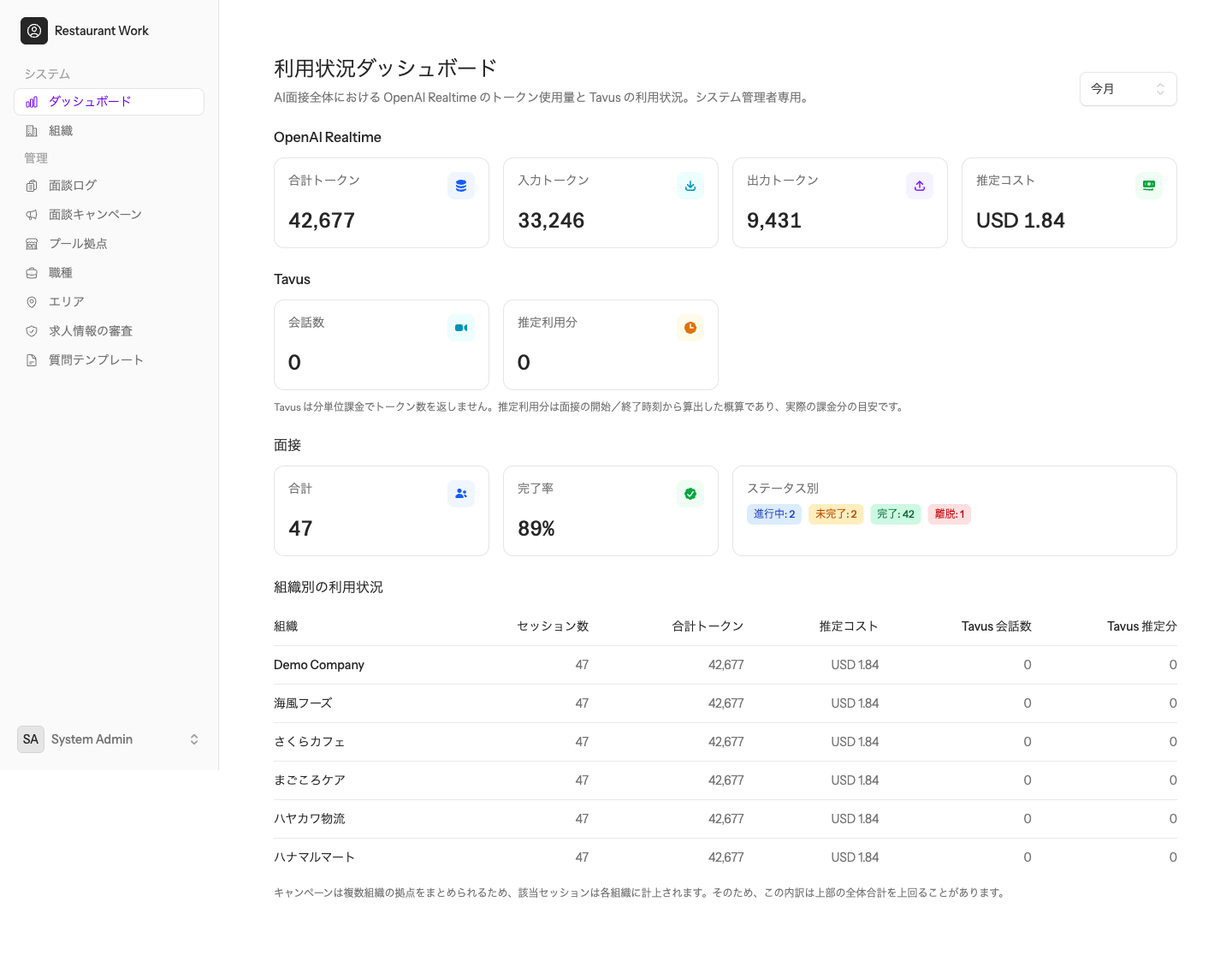Click the ハヤカワ物流 organization row
The image size is (1232, 955).
click(726, 819)
